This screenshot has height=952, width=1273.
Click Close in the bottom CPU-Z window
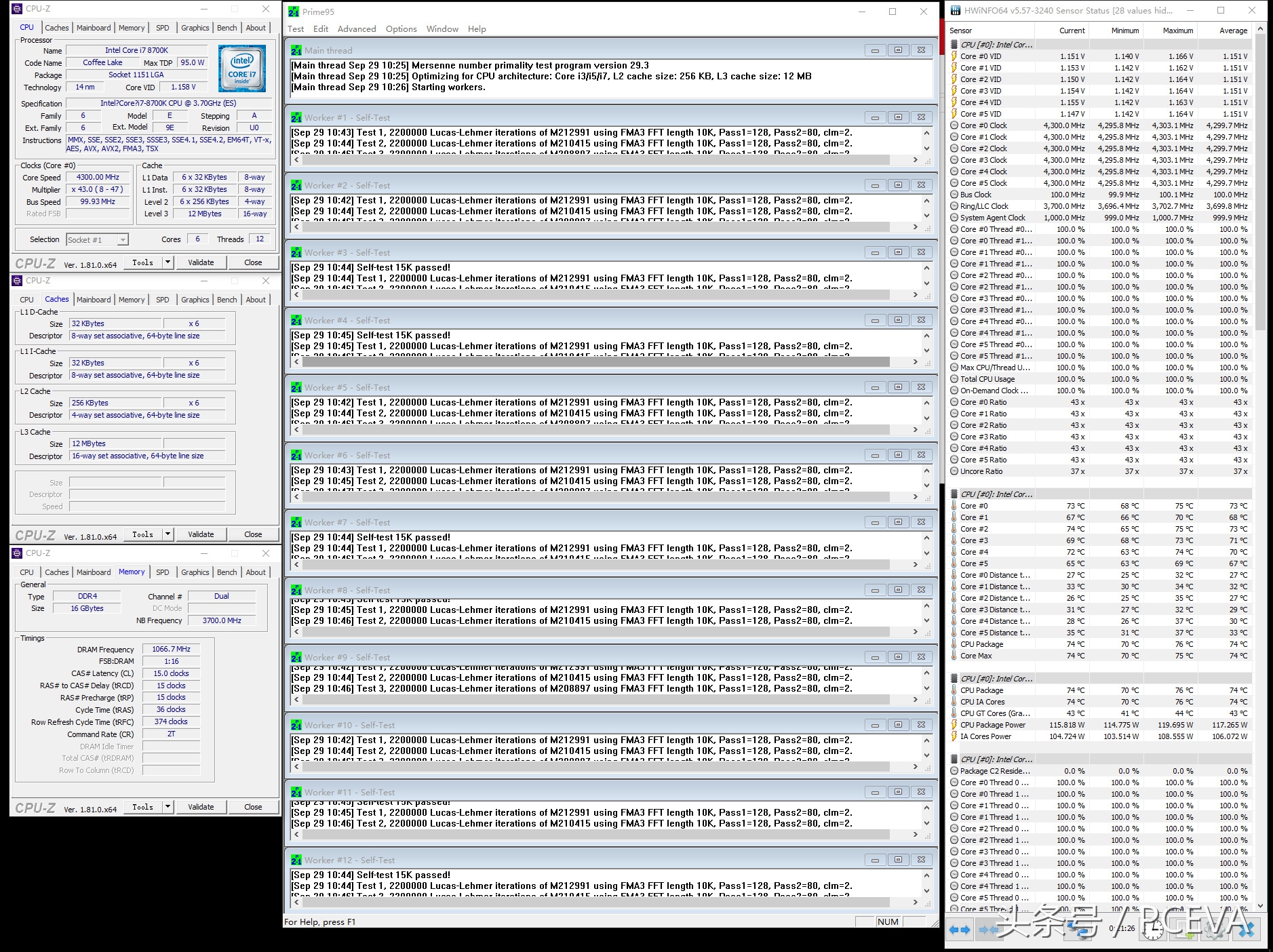253,806
